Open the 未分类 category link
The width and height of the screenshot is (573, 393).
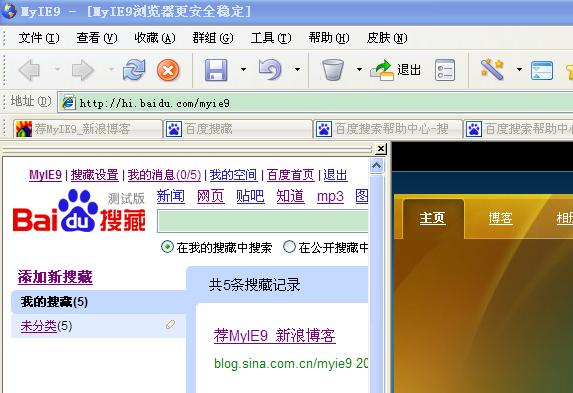[x=39, y=325]
